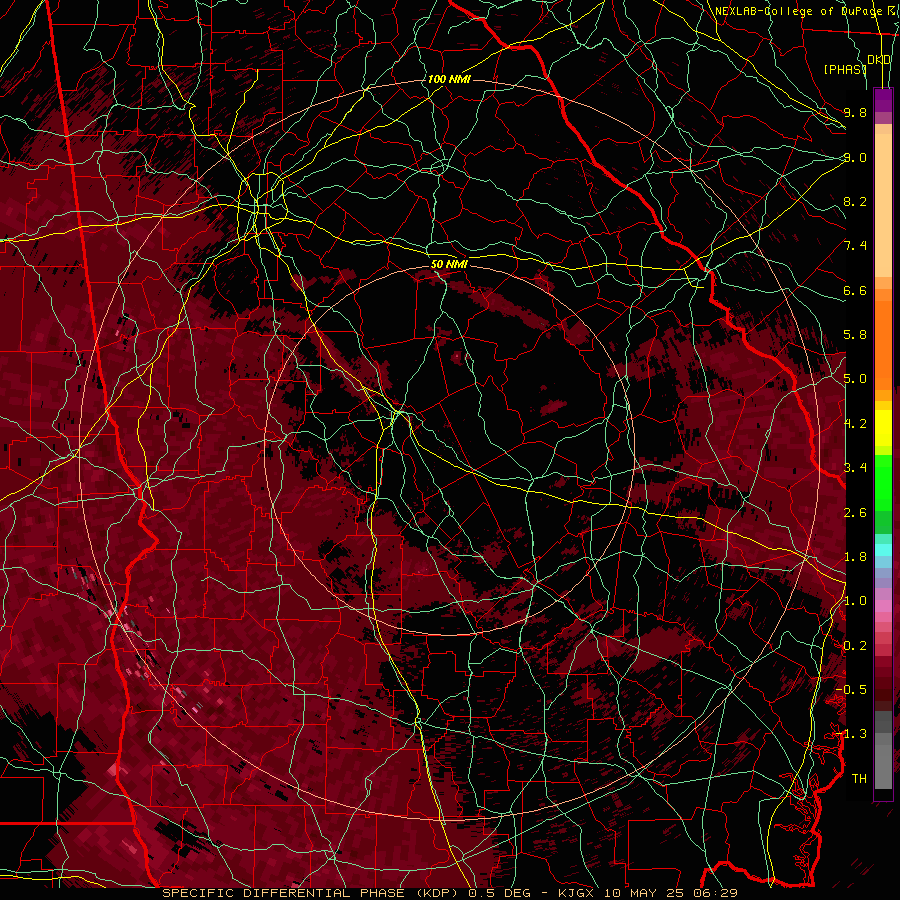Click the 9.0 value on the scale
The image size is (900, 900).
click(855, 157)
